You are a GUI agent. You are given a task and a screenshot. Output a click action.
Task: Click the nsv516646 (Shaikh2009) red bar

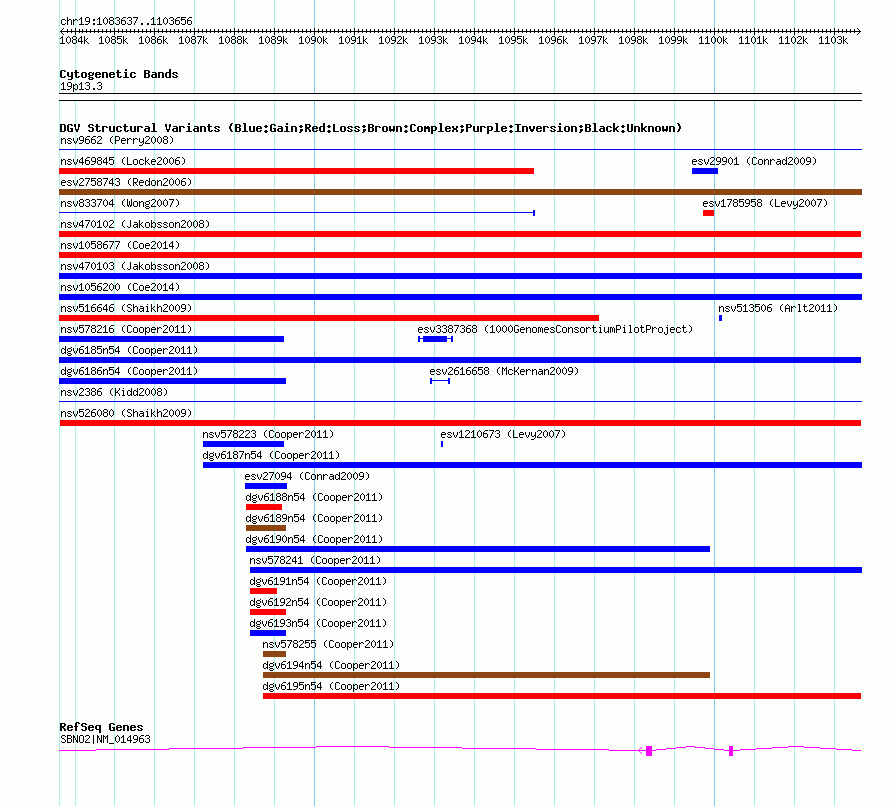(329, 318)
